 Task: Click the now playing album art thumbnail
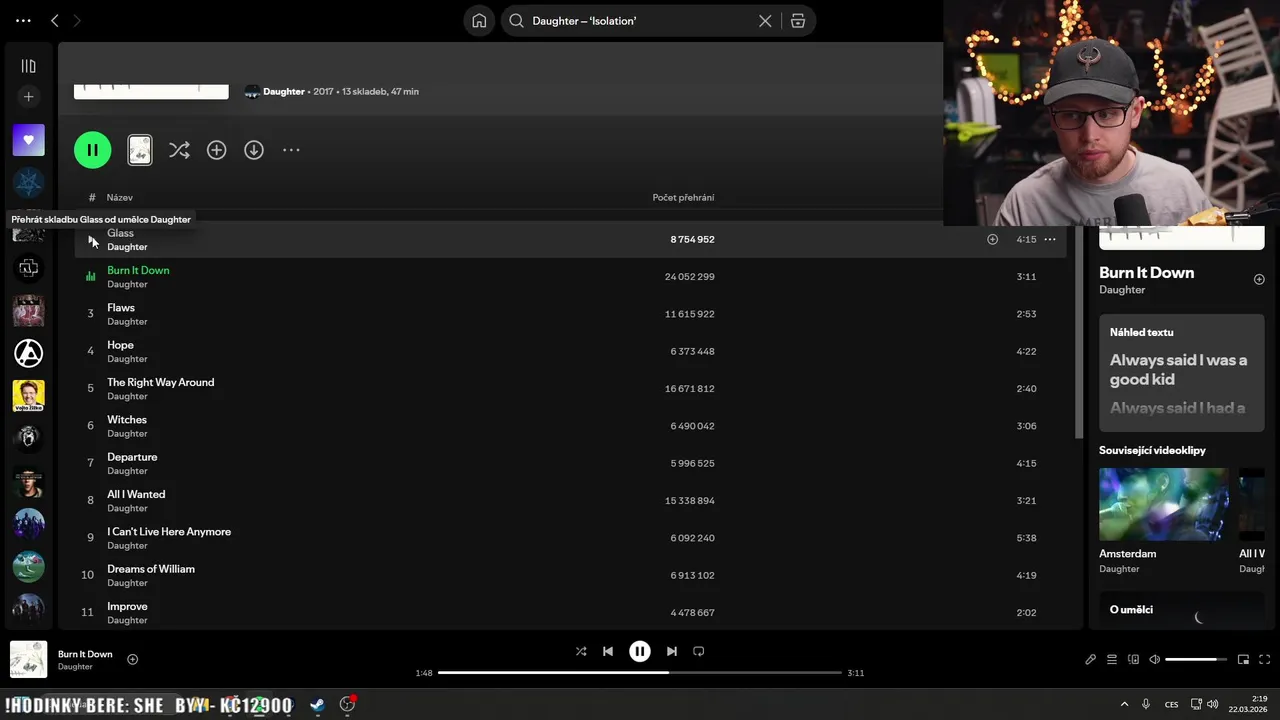tap(28, 660)
